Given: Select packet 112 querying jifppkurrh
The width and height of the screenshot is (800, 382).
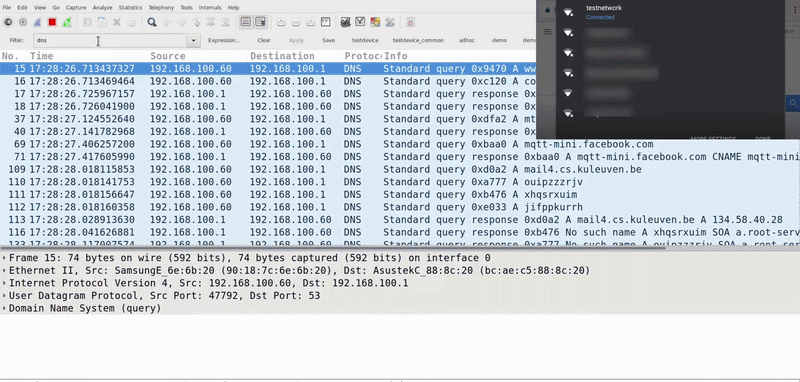Looking at the screenshot, I should click(x=400, y=207).
